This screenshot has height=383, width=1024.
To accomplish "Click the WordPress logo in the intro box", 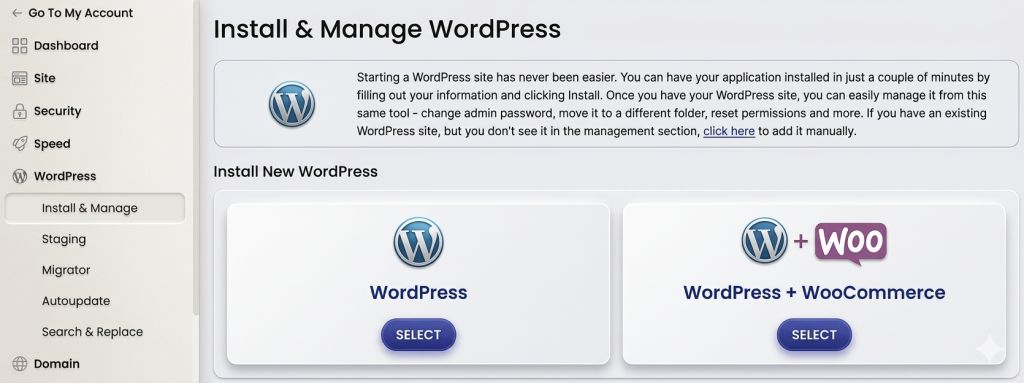I will (x=292, y=104).
